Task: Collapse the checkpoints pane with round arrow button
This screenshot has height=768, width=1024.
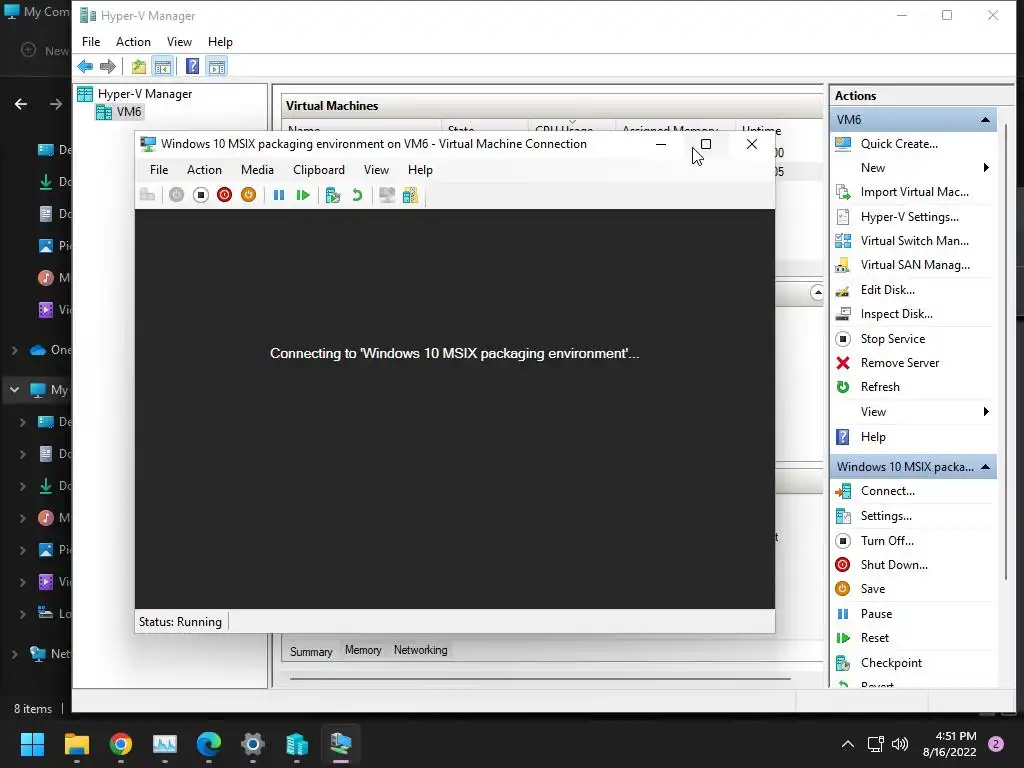Action: (x=817, y=293)
